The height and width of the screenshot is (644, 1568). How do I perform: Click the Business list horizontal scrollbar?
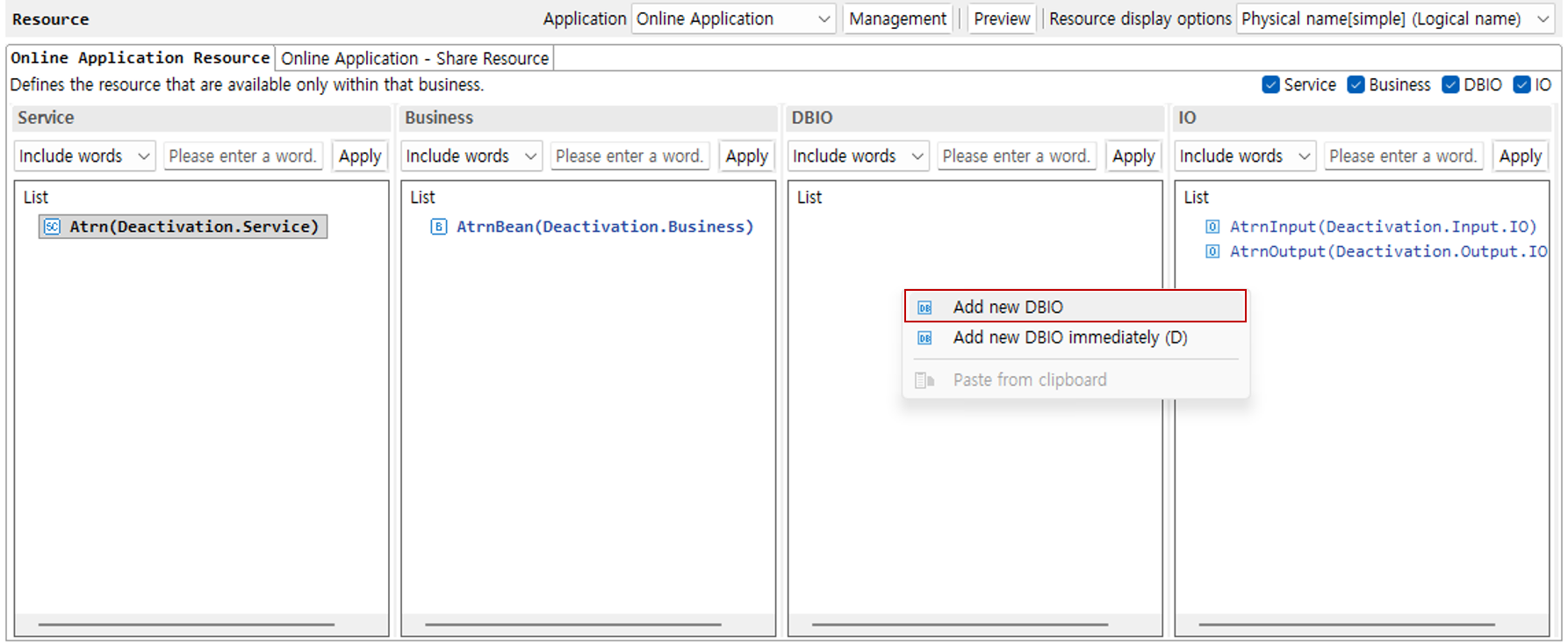[573, 625]
